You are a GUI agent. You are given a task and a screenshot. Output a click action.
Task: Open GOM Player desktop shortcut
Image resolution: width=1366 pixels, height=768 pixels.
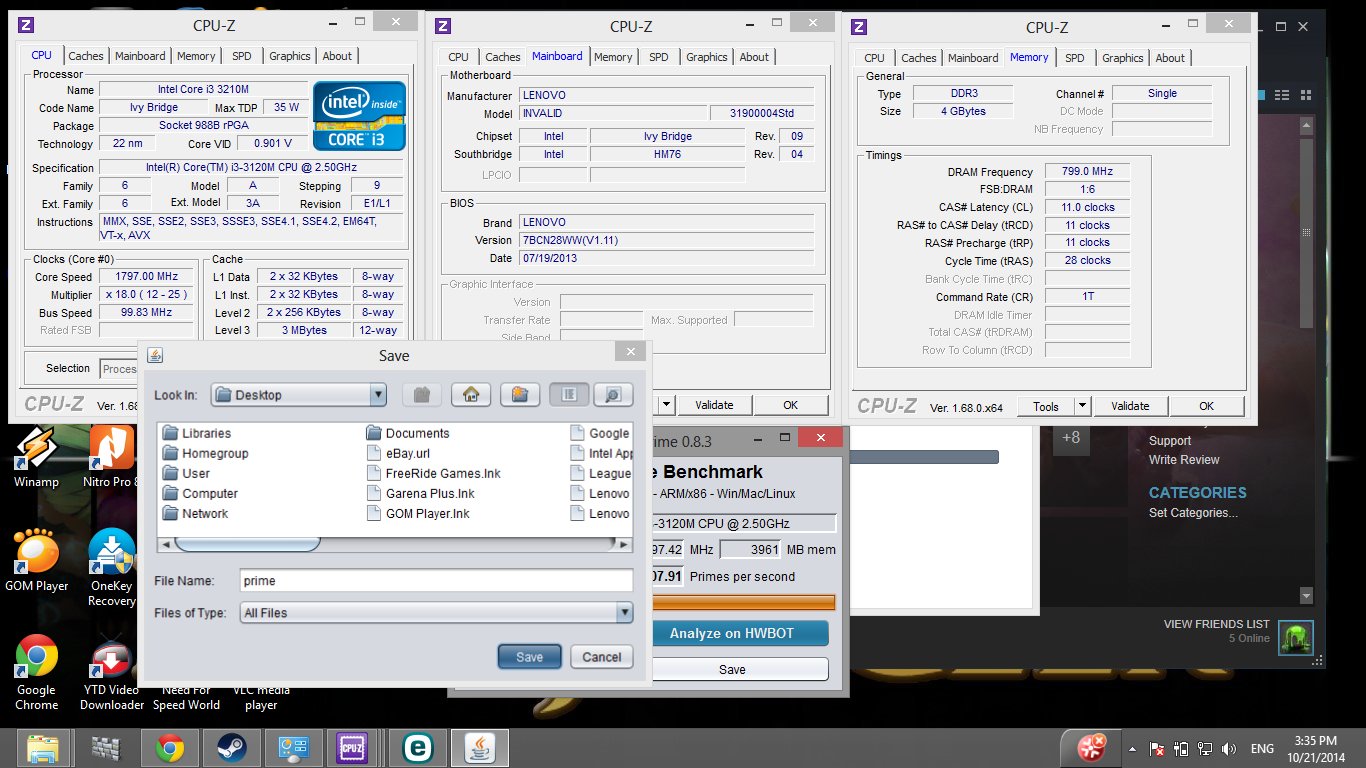(x=37, y=560)
